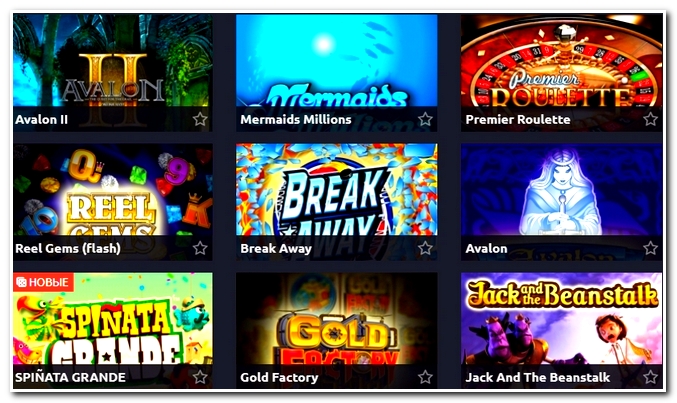This screenshot has width=677, height=403.
Task: Launch Mermaids Millions from its thumbnail
Action: [336, 60]
